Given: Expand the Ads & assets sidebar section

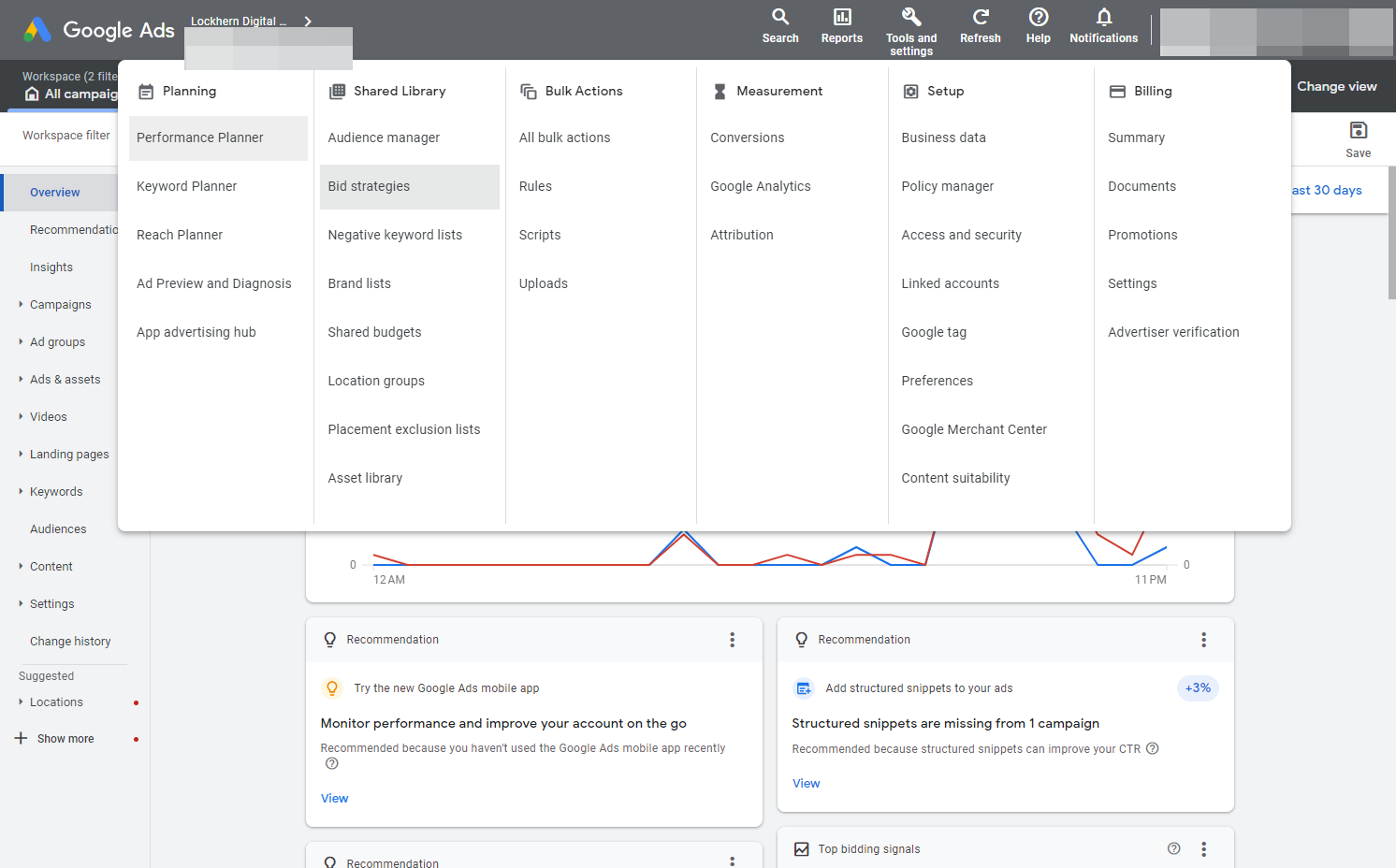Looking at the screenshot, I should click(21, 379).
